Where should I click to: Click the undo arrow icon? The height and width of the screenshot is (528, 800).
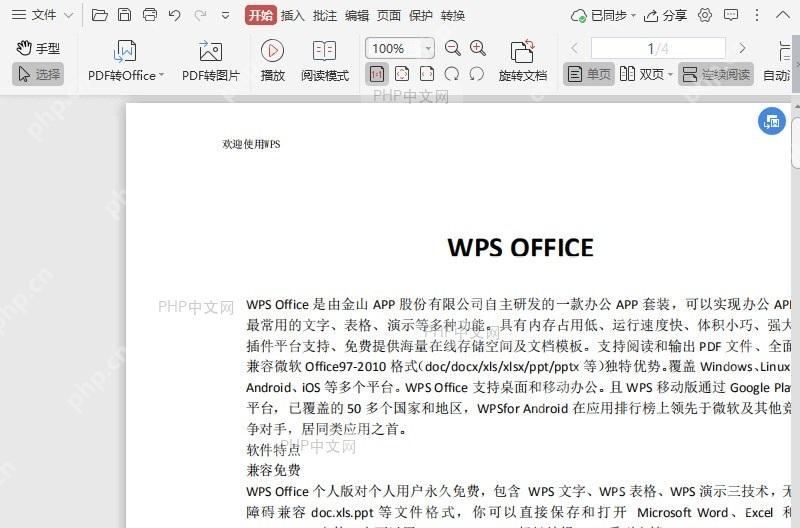point(174,15)
